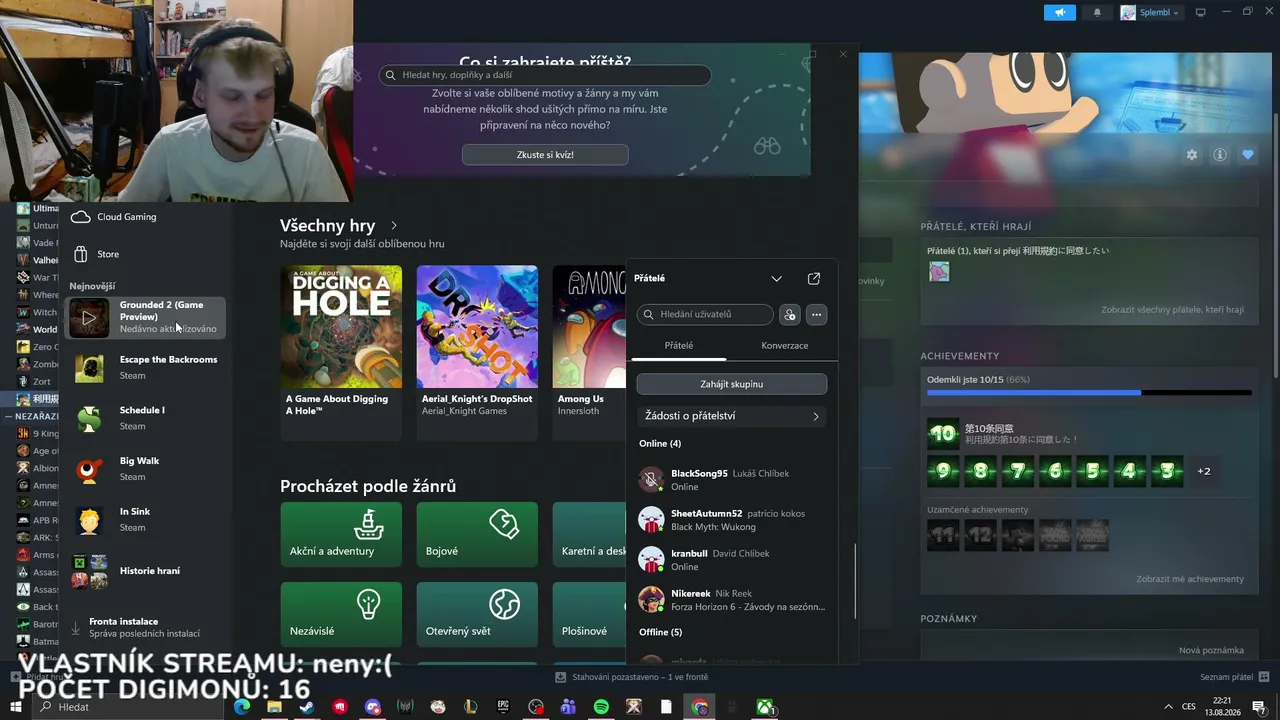Open Spotify from the taskbar
1280x720 pixels.
pos(601,707)
